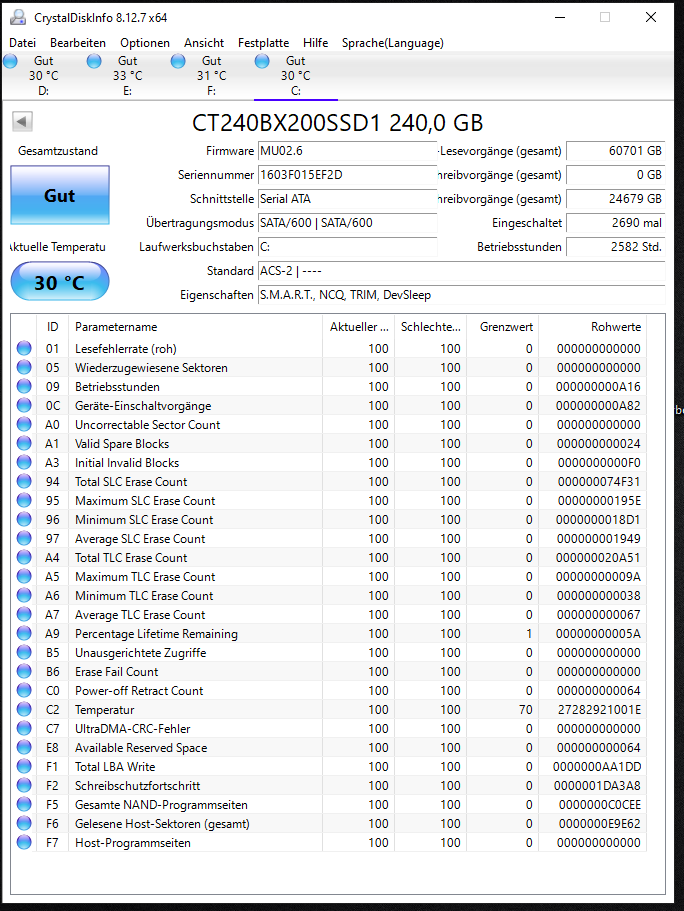Click status orb for Power-off Retract Count
The width and height of the screenshot is (684, 911).
tap(24, 690)
